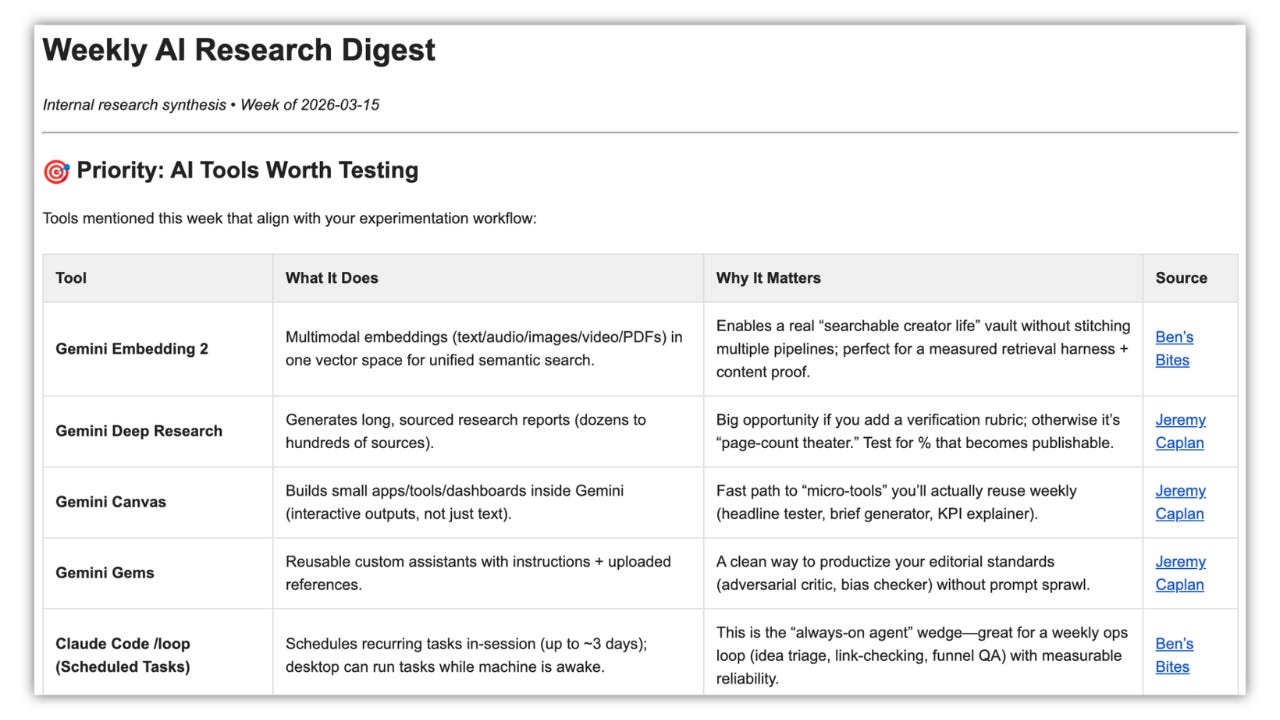Click the 'page-count theater' explanation cell
This screenshot has width=1280, height=720.
(923, 431)
